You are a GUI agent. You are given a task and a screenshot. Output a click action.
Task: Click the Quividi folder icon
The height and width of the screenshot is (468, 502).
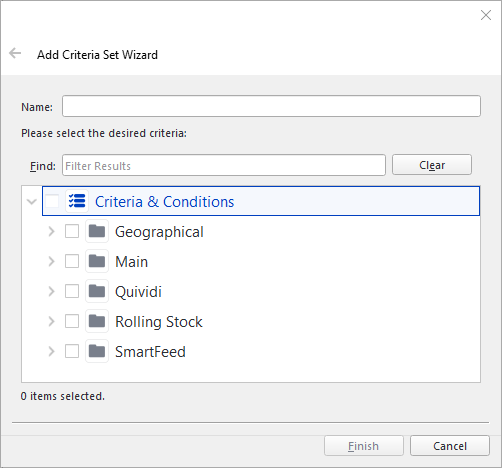[x=97, y=291]
